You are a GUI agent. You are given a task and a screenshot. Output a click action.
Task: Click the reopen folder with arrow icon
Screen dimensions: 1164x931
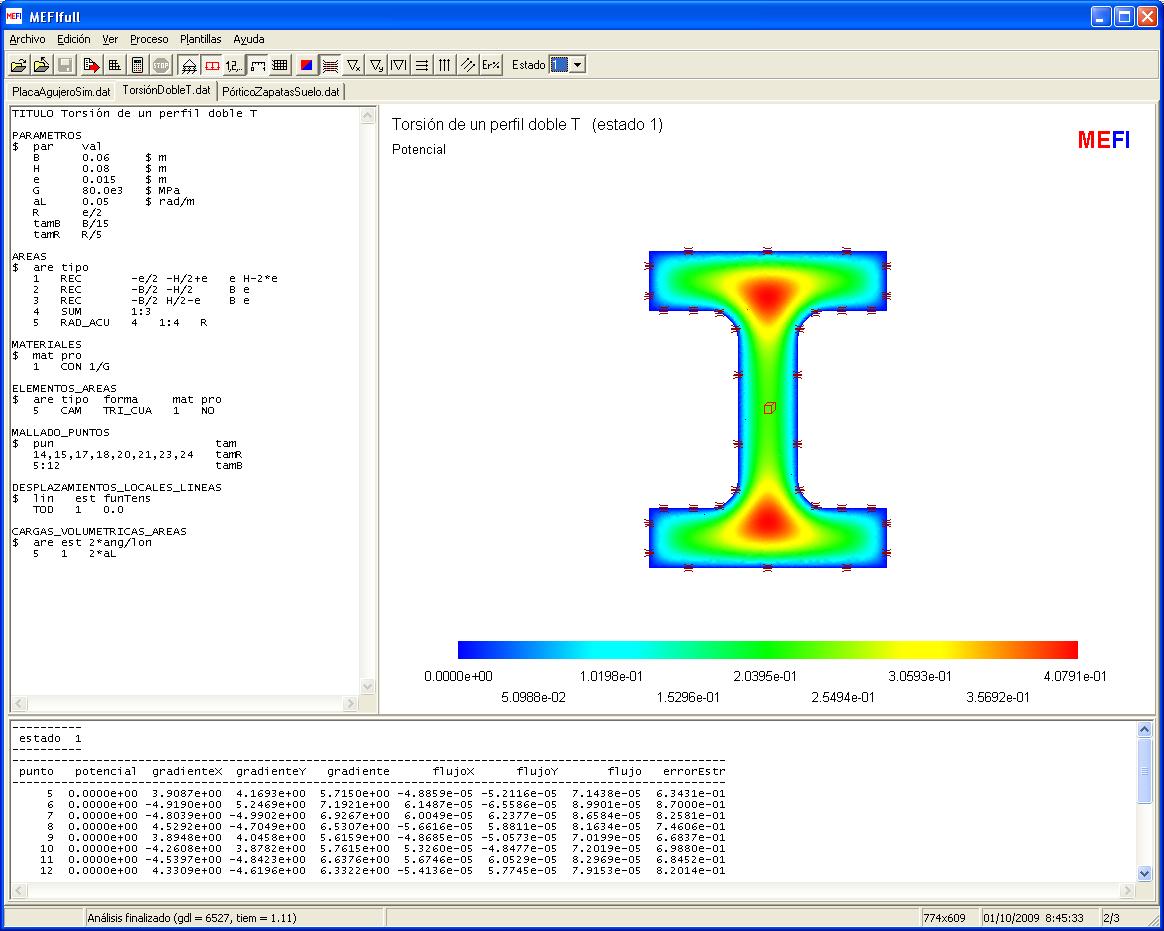pyautogui.click(x=42, y=65)
